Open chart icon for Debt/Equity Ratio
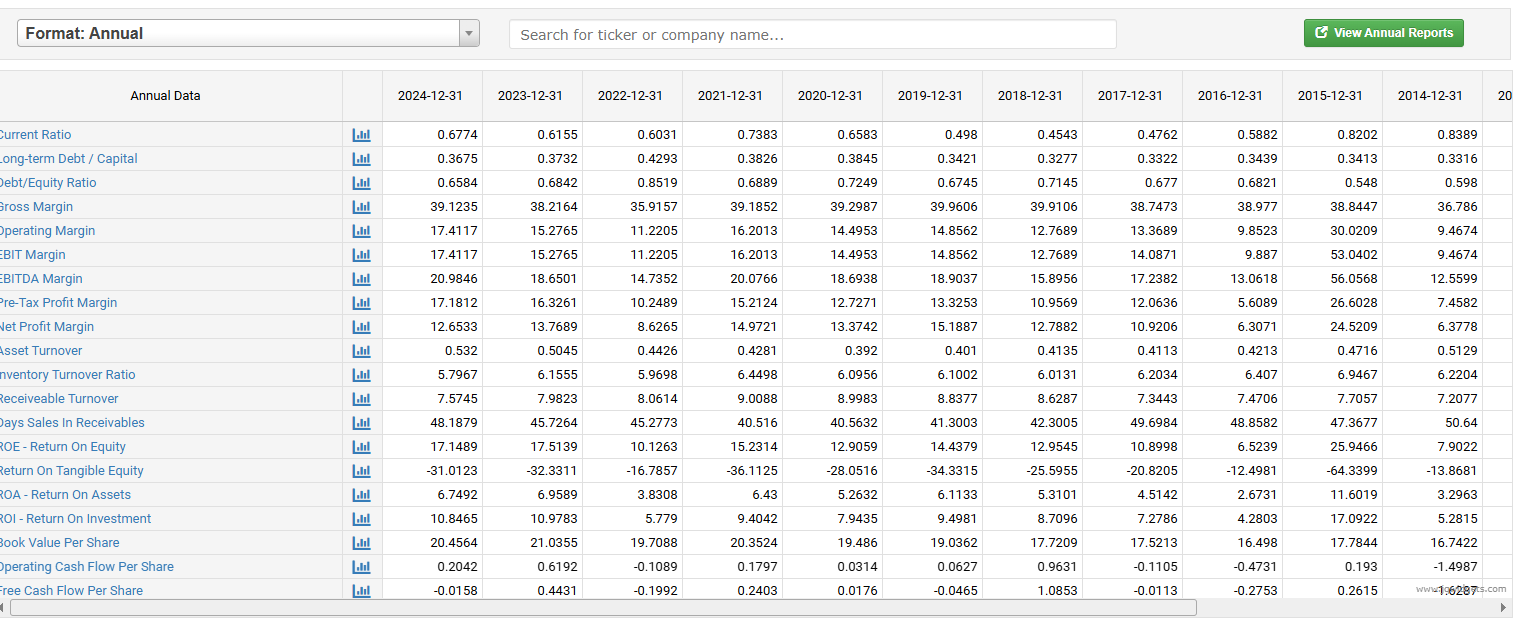This screenshot has width=1527, height=626. click(x=361, y=183)
